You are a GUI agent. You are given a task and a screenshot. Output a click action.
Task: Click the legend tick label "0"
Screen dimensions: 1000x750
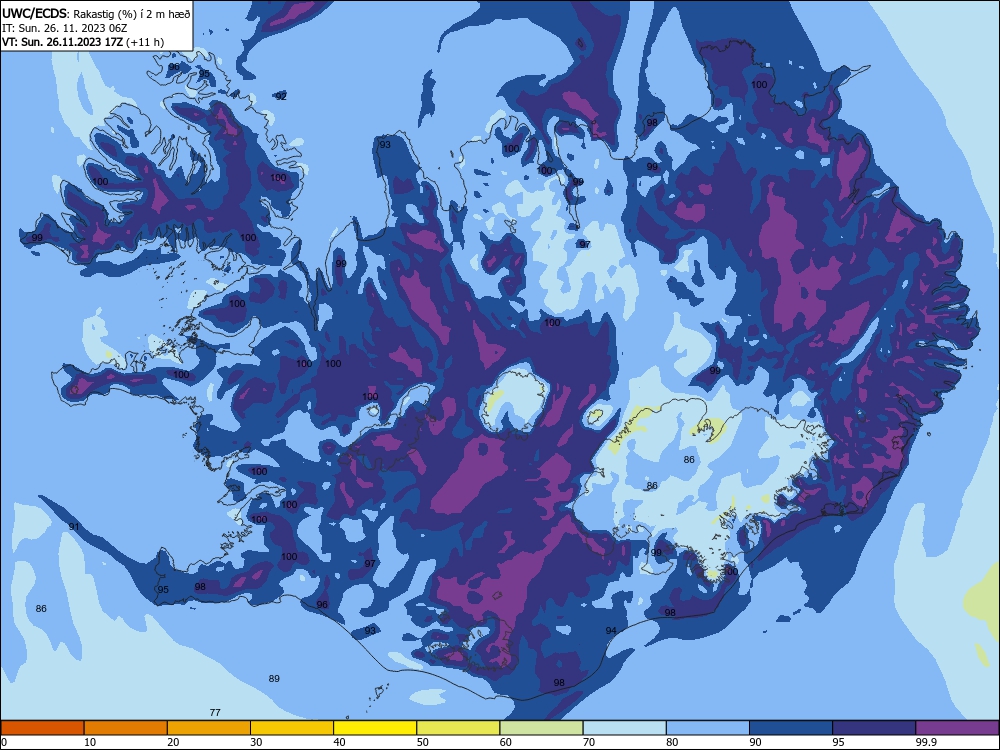(4, 742)
